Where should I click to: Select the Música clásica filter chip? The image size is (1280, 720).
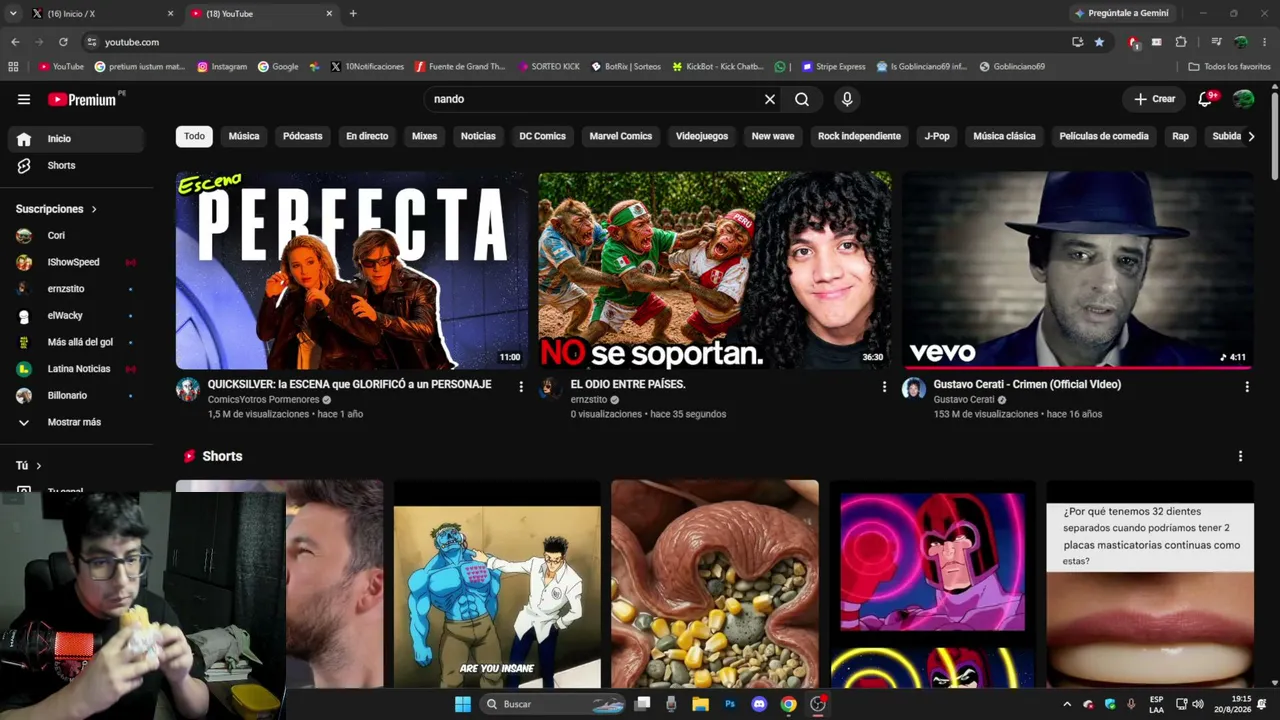tap(1005, 136)
